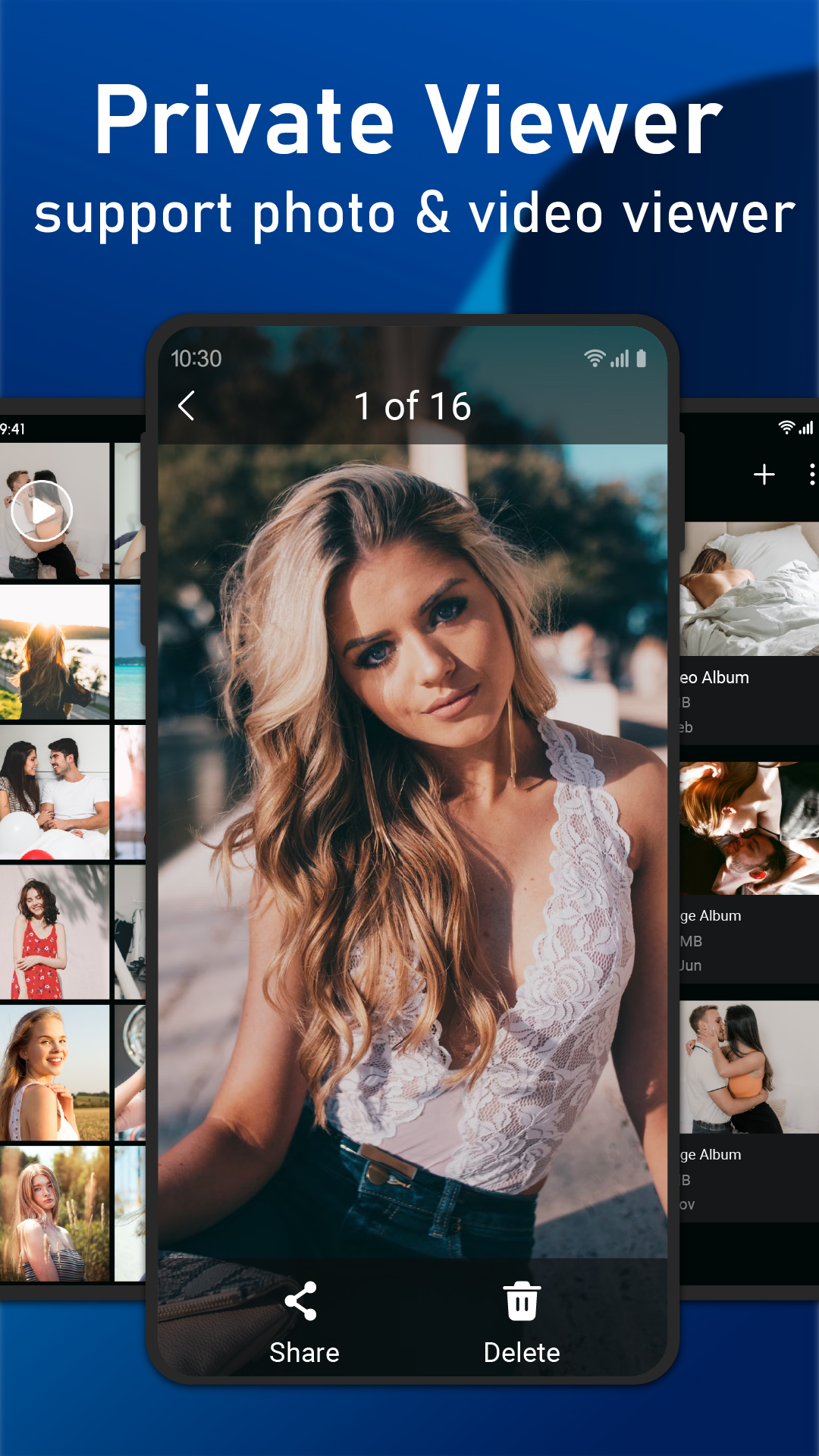
Task: Tap the main portrait photo in the viewer
Action: [x=413, y=849]
